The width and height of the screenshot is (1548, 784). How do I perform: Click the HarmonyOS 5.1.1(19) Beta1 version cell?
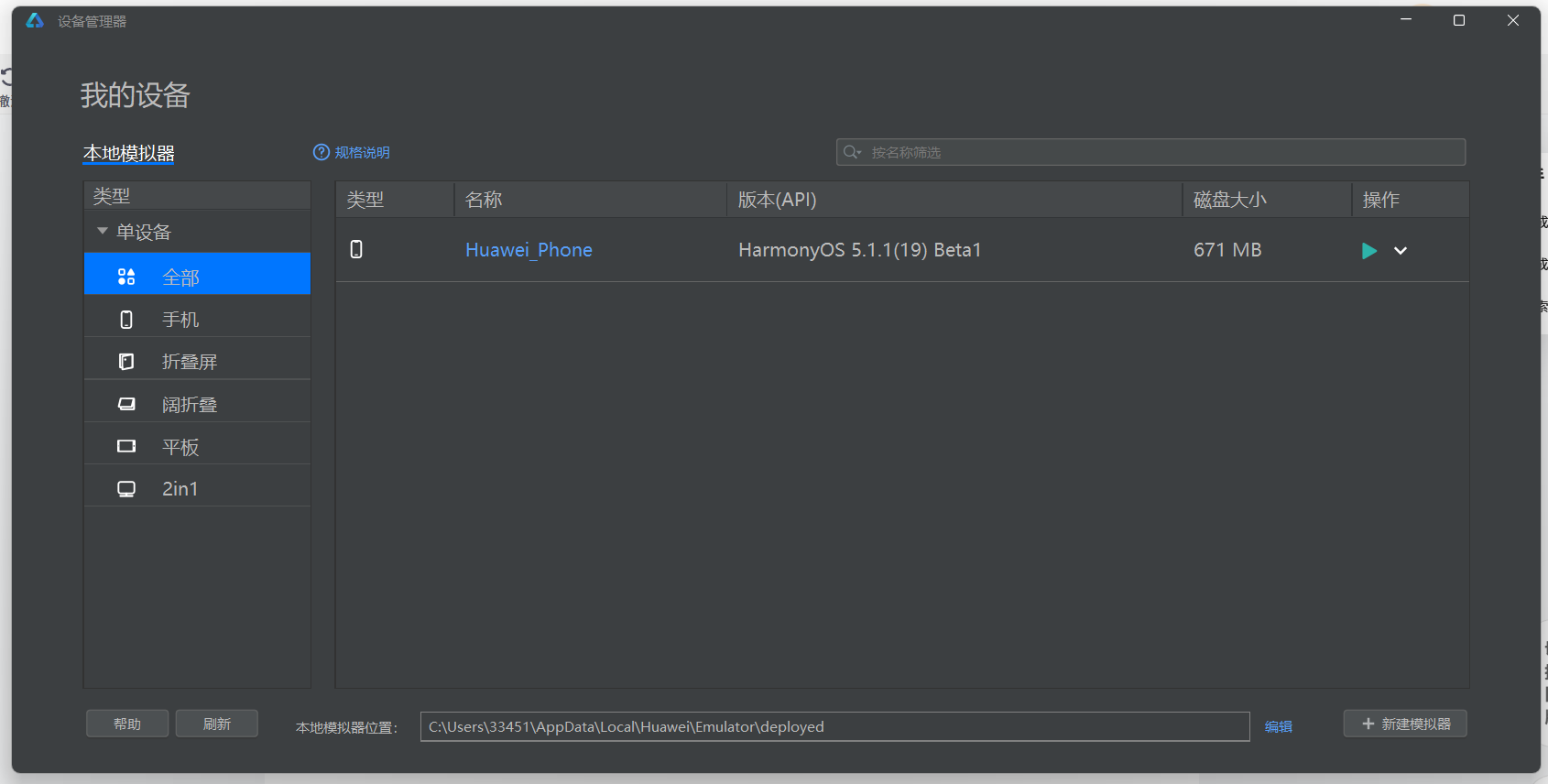860,250
